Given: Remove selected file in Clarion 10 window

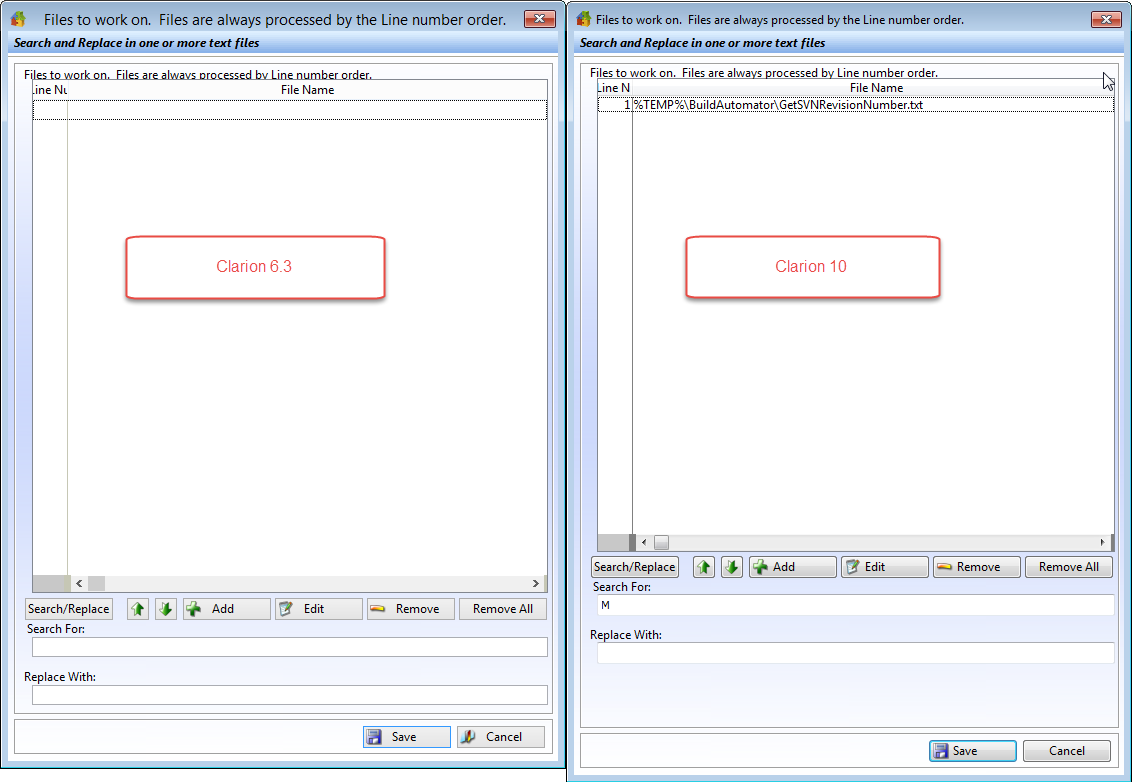Looking at the screenshot, I should 977,567.
